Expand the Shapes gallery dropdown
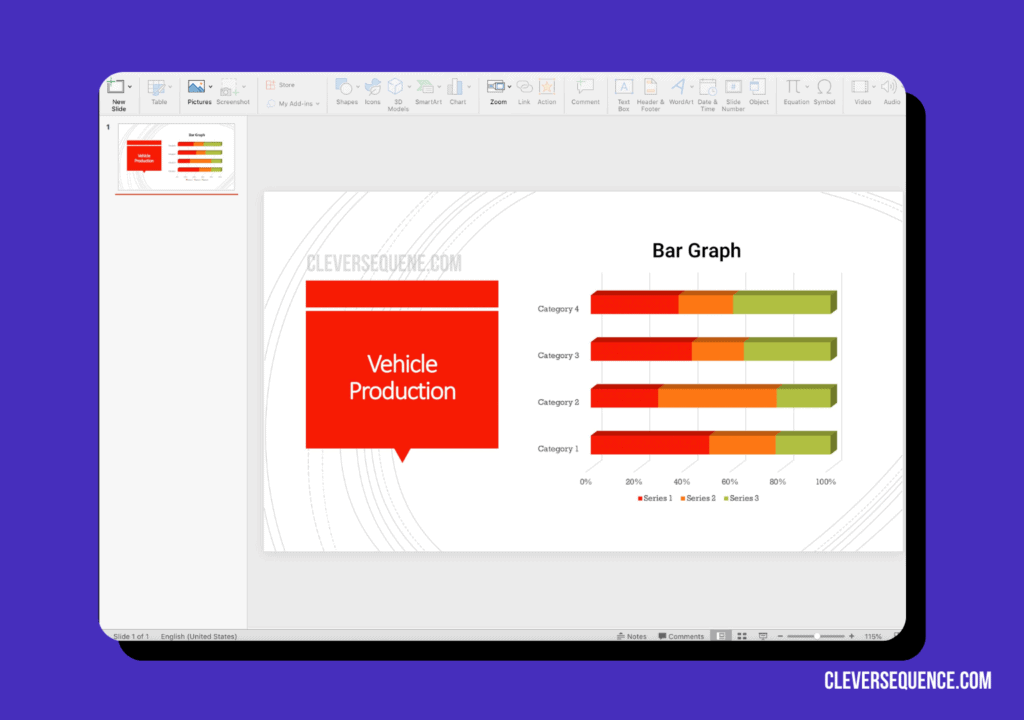The height and width of the screenshot is (720, 1024). click(x=358, y=86)
